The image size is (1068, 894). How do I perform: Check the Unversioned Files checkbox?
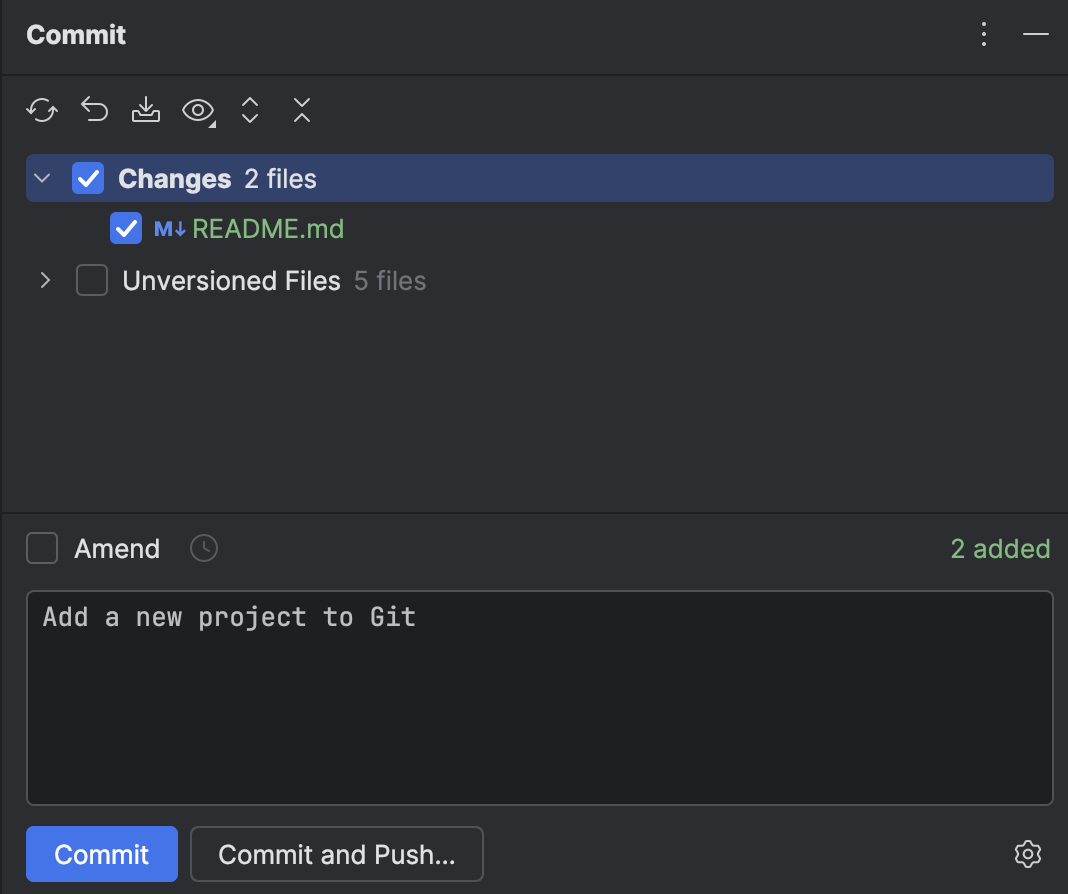pyautogui.click(x=91, y=280)
